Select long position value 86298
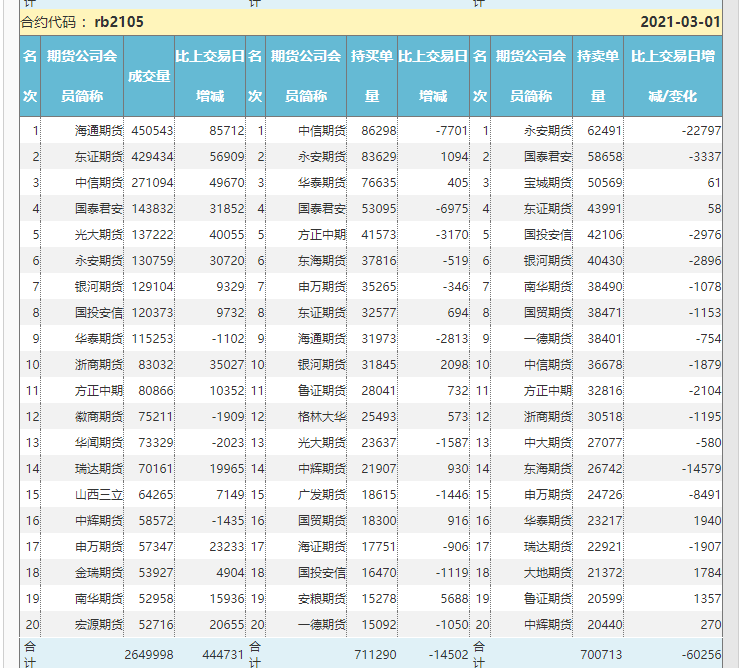Viewport: 756px width, 668px height. [x=379, y=131]
